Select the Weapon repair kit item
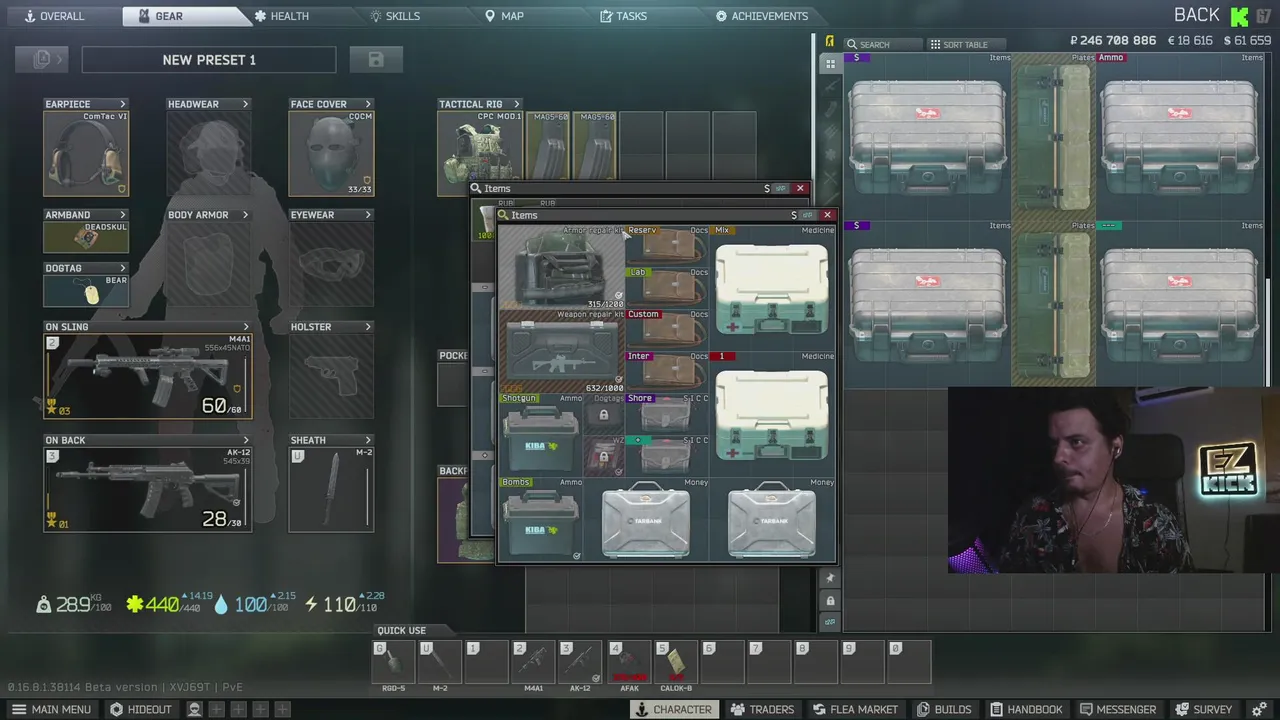1280x720 pixels. pos(561,351)
